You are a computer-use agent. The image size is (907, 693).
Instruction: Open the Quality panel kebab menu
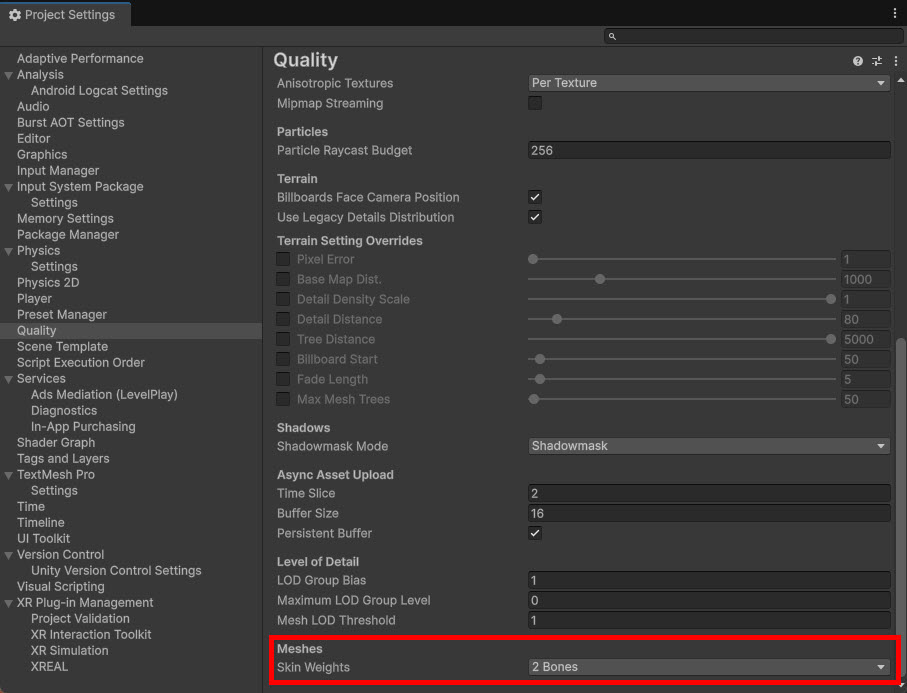(x=896, y=61)
